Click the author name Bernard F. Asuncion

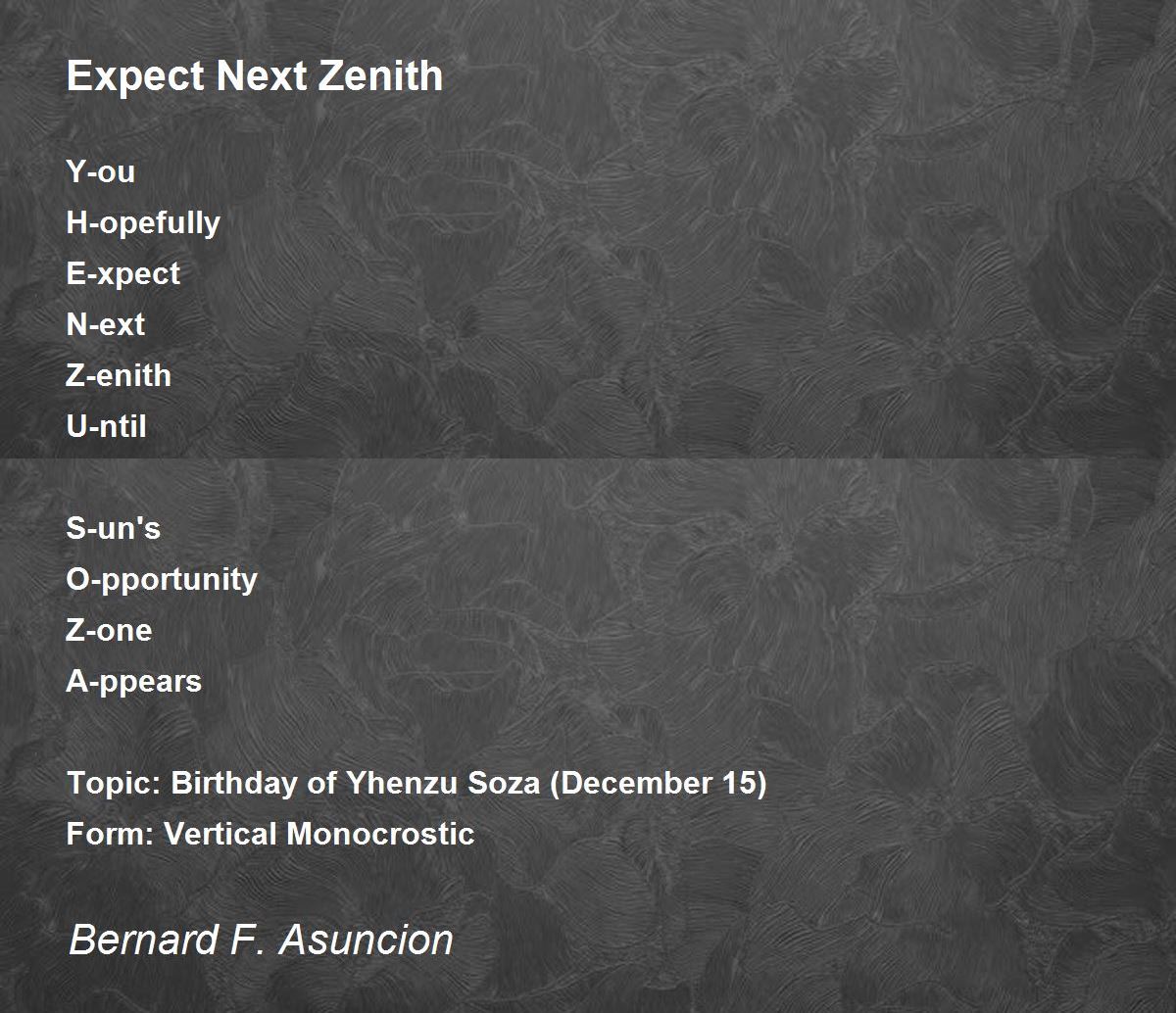pos(262,940)
